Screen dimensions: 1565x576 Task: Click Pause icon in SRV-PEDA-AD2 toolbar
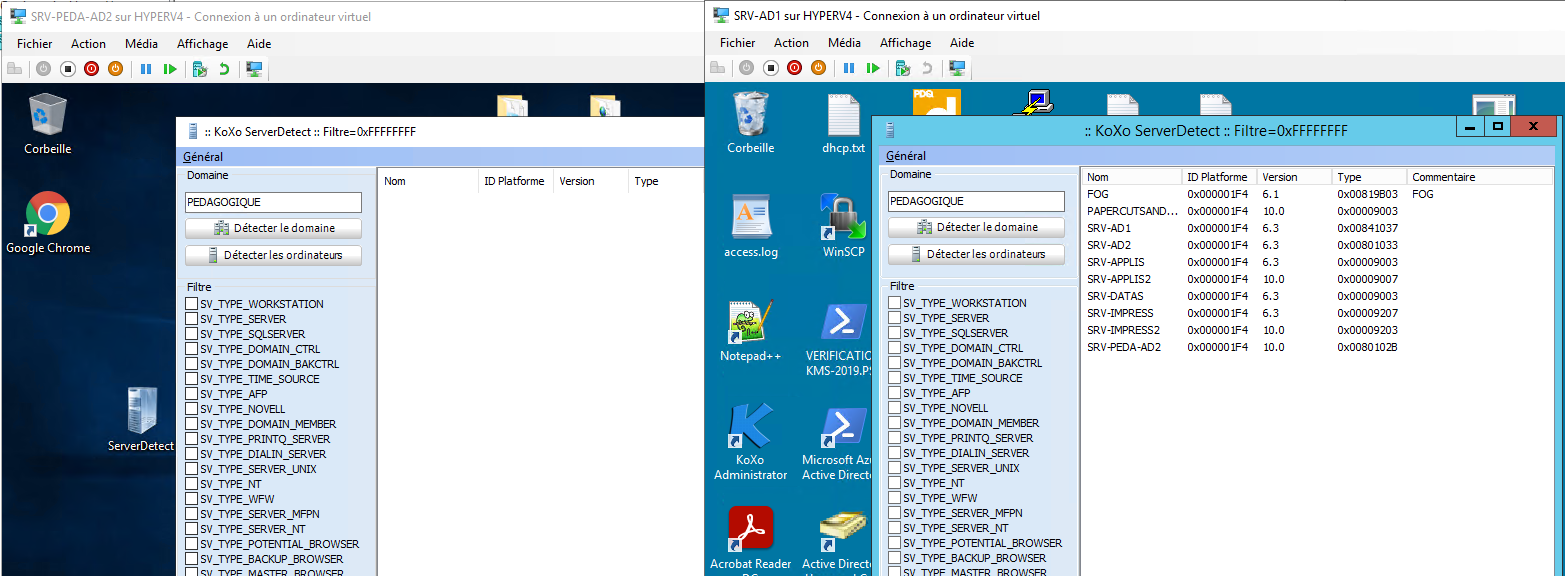pyautogui.click(x=146, y=69)
